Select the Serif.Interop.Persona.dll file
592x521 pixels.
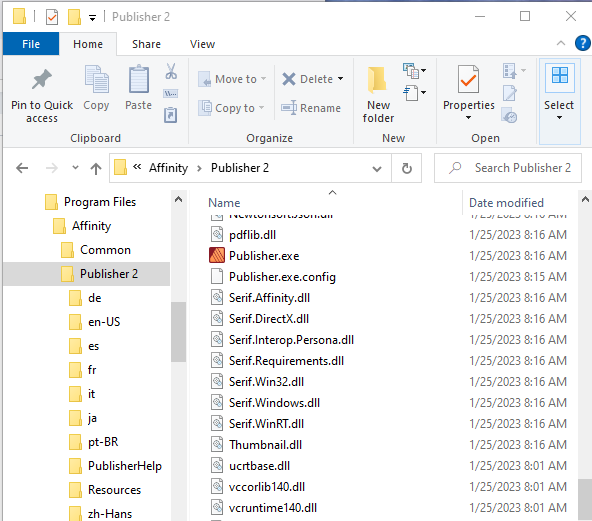[291, 340]
